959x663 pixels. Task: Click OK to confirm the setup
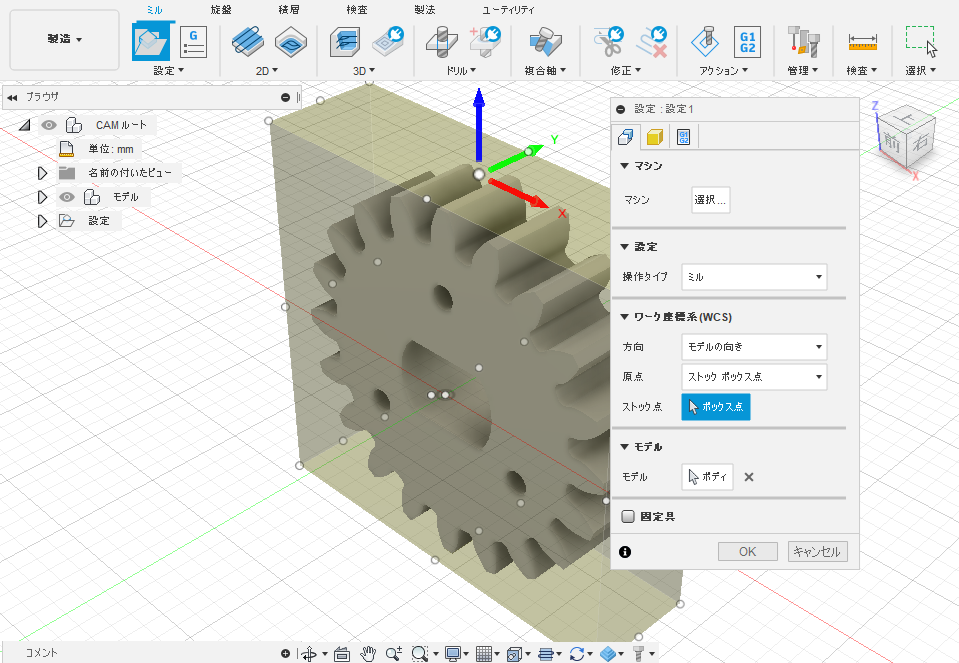[747, 552]
